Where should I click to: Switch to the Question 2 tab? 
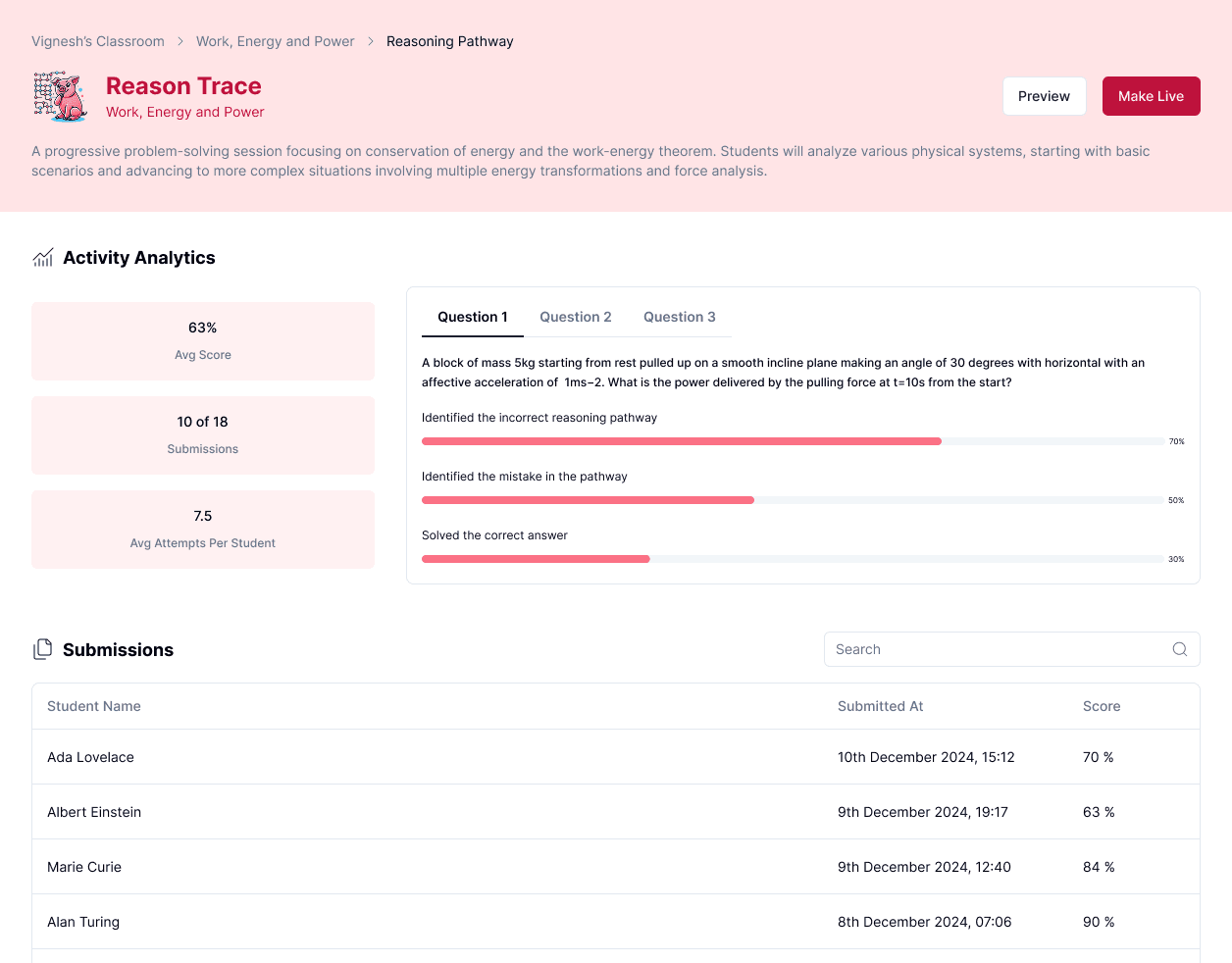click(x=576, y=317)
